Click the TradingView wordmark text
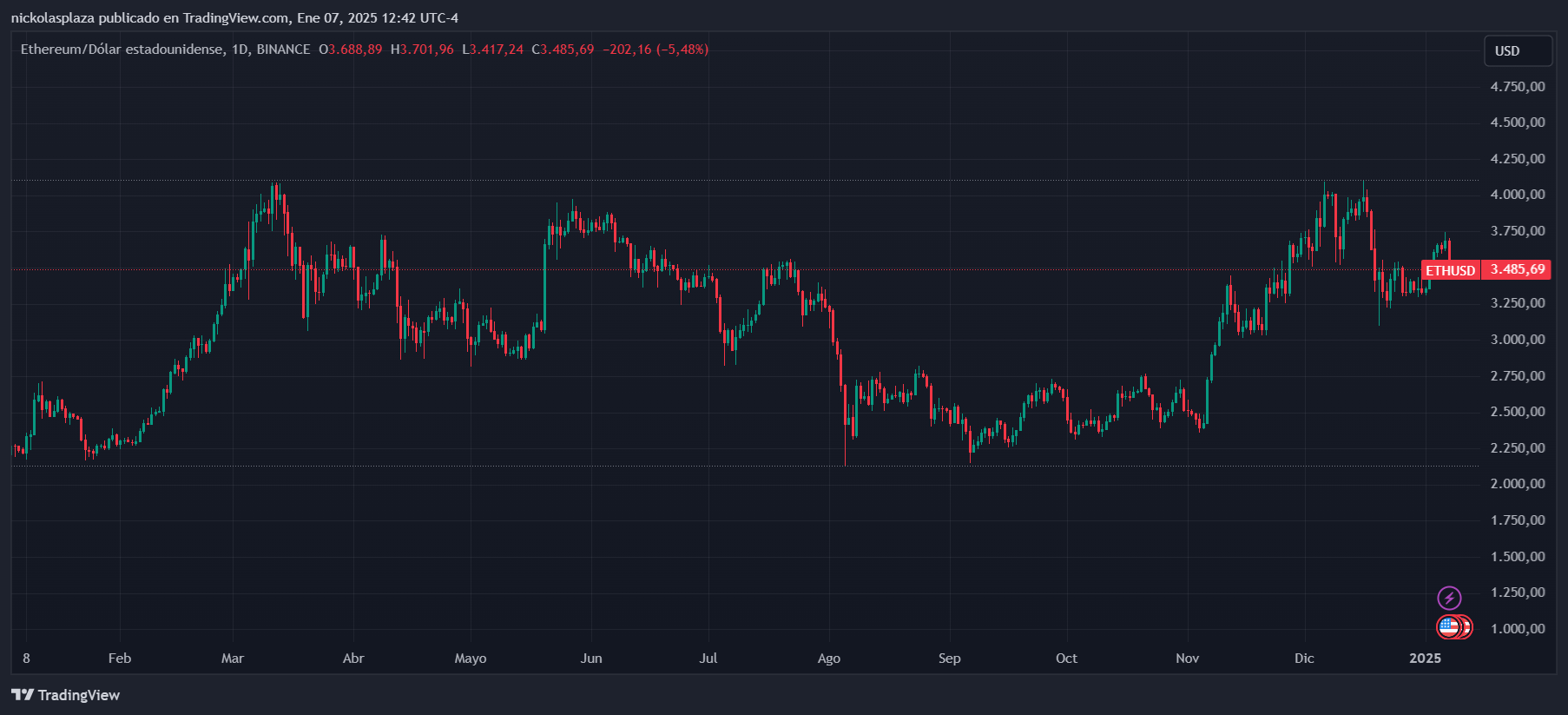The image size is (1568, 715). click(79, 695)
